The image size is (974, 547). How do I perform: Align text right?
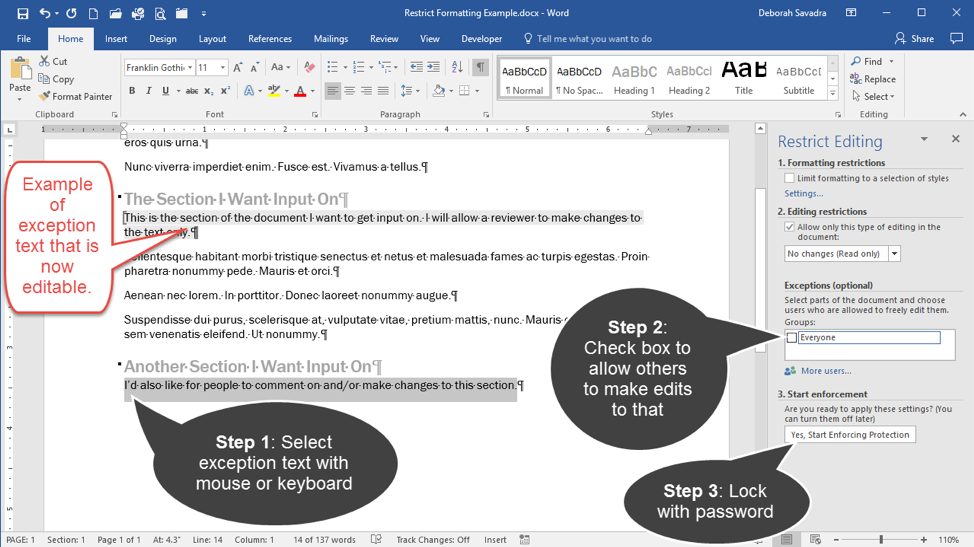tap(366, 91)
